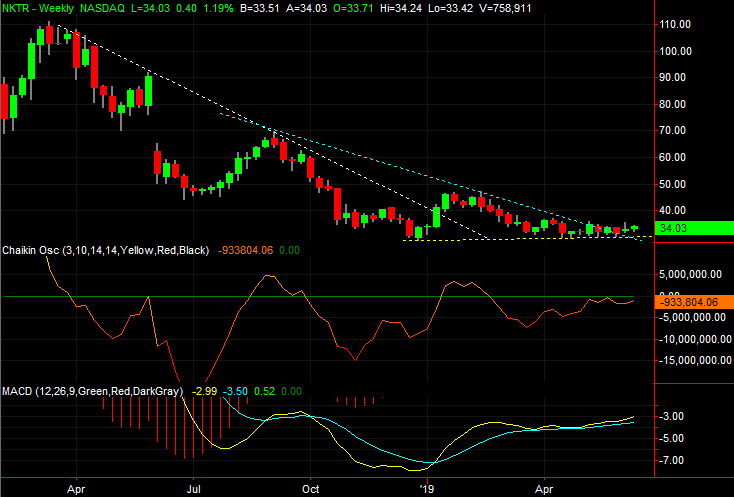Click the ask value A=34.03
Image resolution: width=734 pixels, height=497 pixels.
pyautogui.click(x=307, y=8)
